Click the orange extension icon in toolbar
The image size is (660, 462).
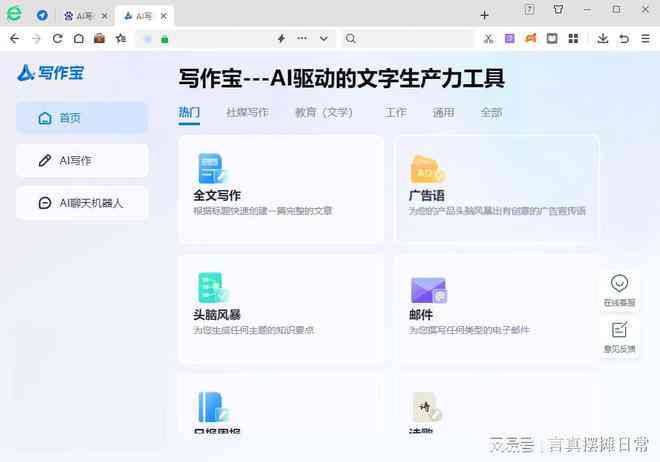point(531,39)
